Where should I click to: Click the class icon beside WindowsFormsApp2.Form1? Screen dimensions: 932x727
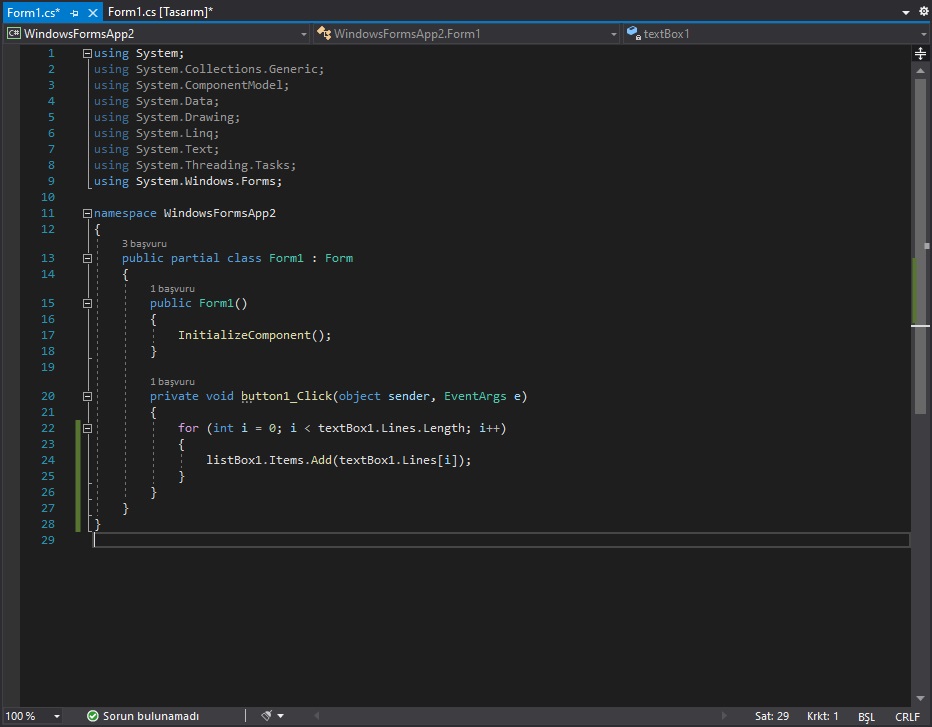click(323, 33)
